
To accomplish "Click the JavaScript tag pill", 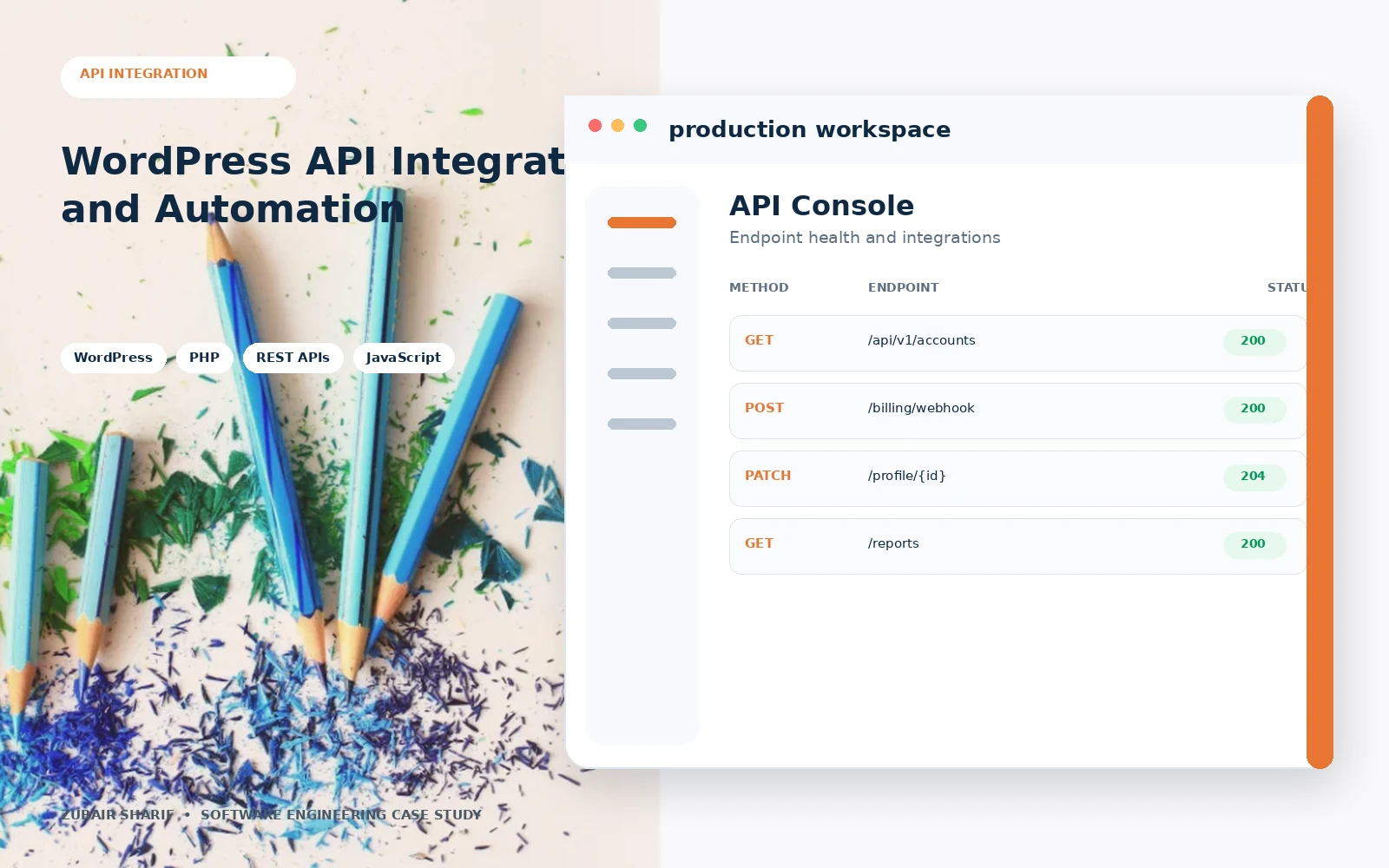I will point(403,358).
